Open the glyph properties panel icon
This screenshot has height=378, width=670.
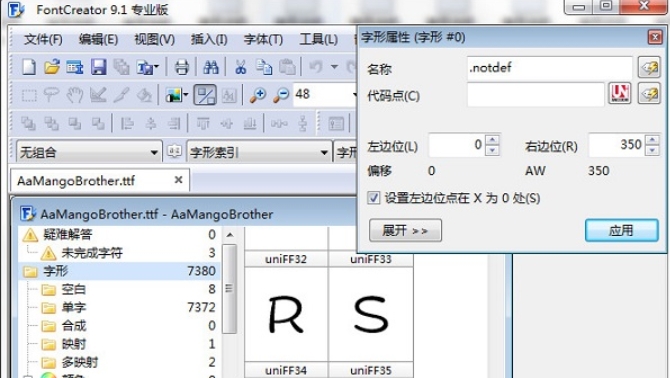click(336, 123)
